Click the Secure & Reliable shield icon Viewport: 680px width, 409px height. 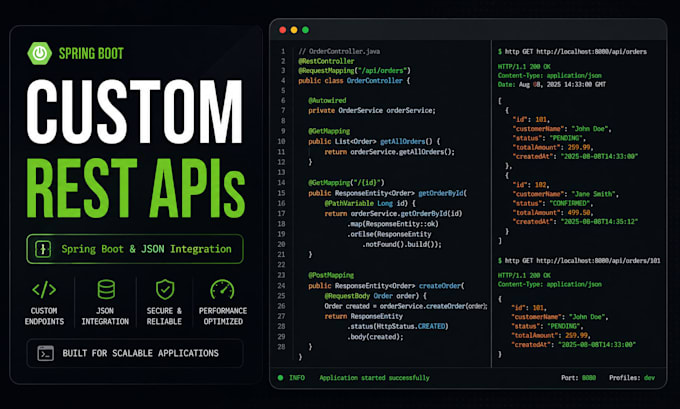tap(165, 290)
